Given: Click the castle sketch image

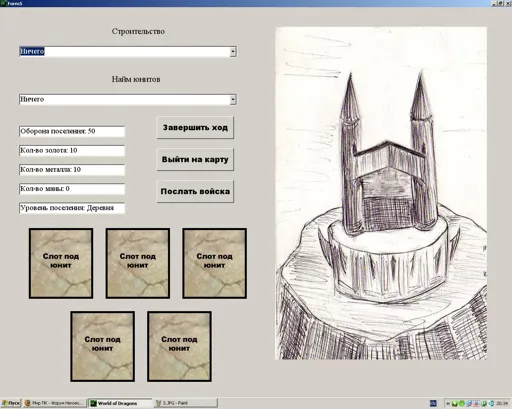Looking at the screenshot, I should pos(381,193).
